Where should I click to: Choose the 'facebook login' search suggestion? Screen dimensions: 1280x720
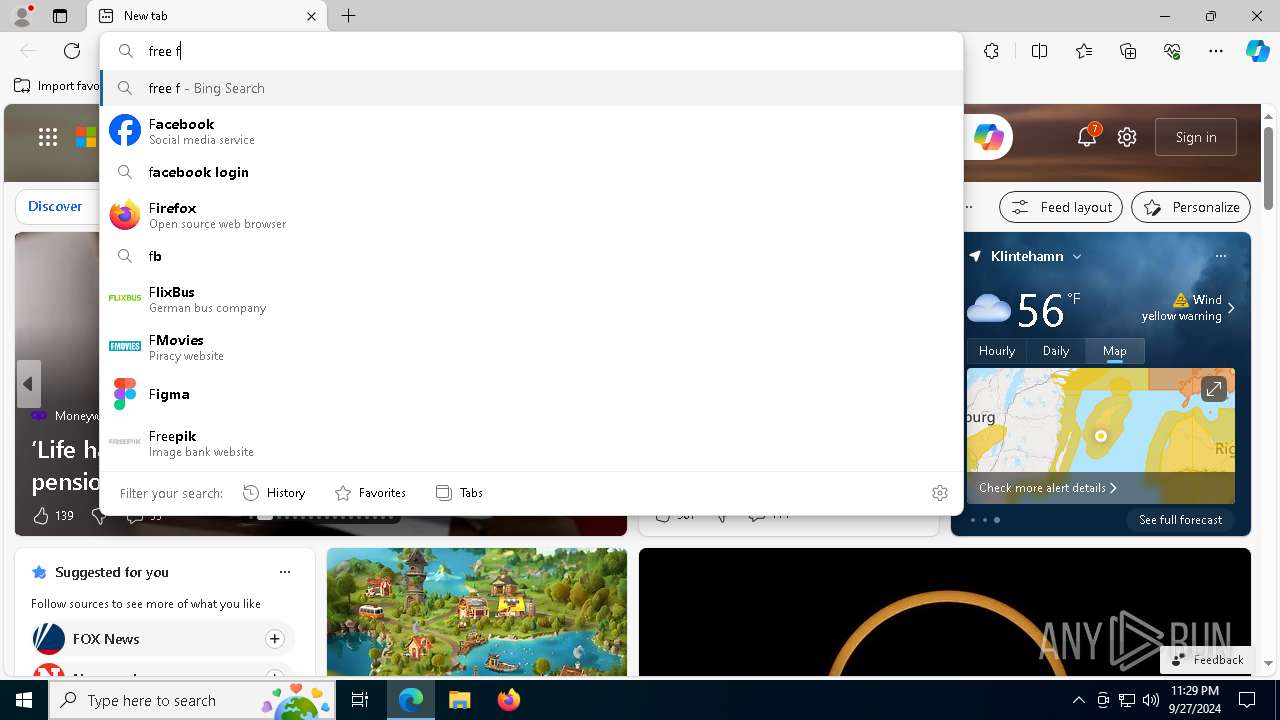tap(531, 172)
